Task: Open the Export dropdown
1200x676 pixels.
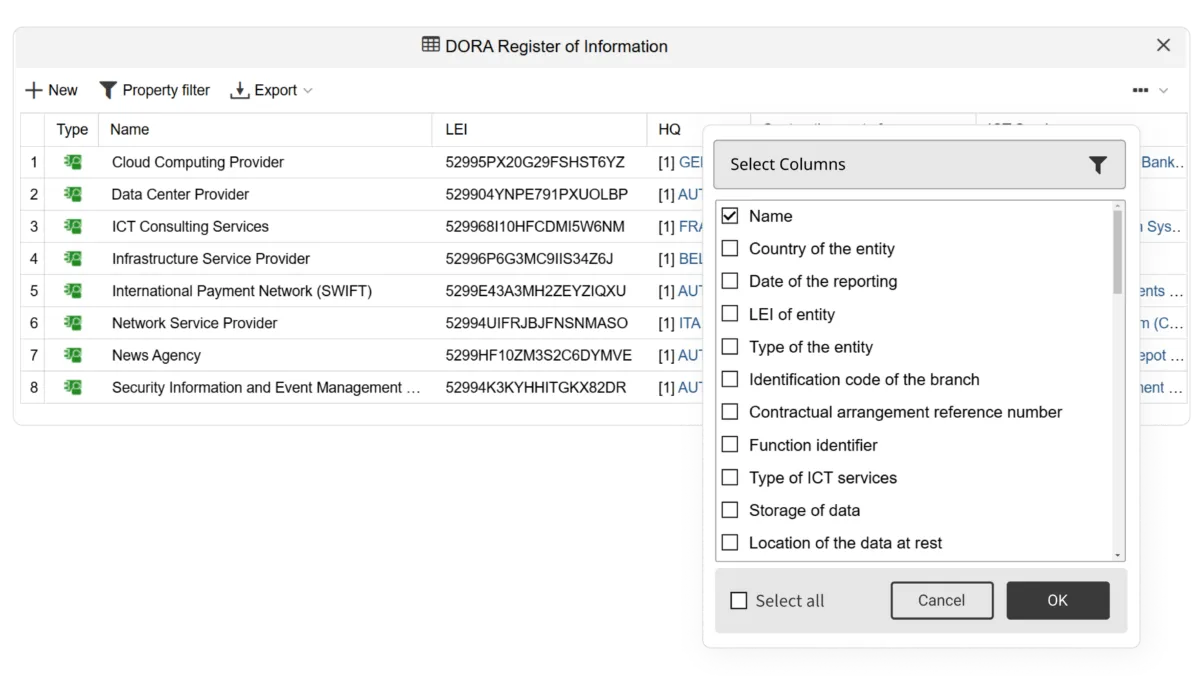Action: (271, 90)
